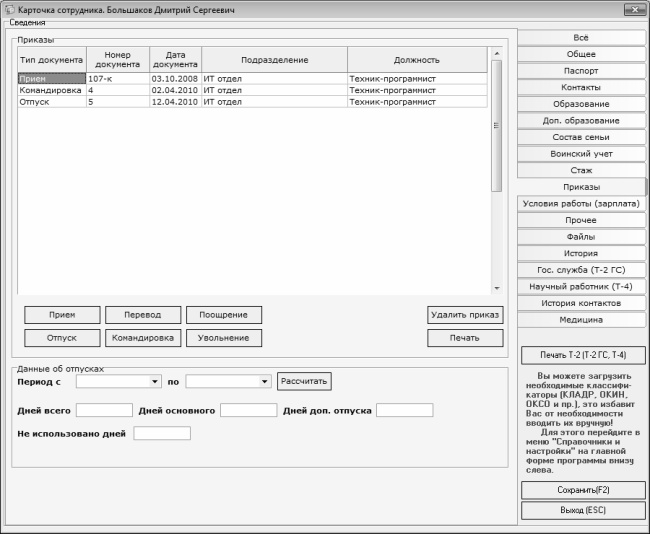650x534 pixels.
Task: Click the Рассчитать button
Action: click(304, 381)
